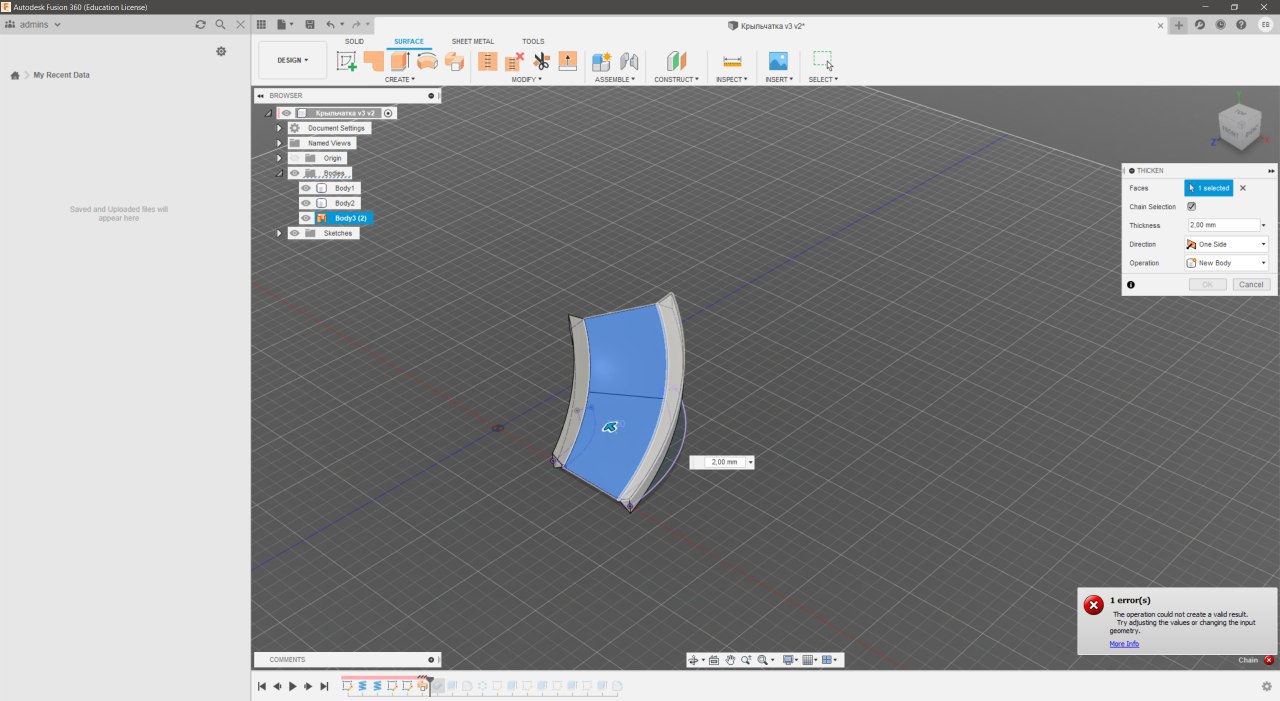Clear the selected faces with X

coord(1243,188)
